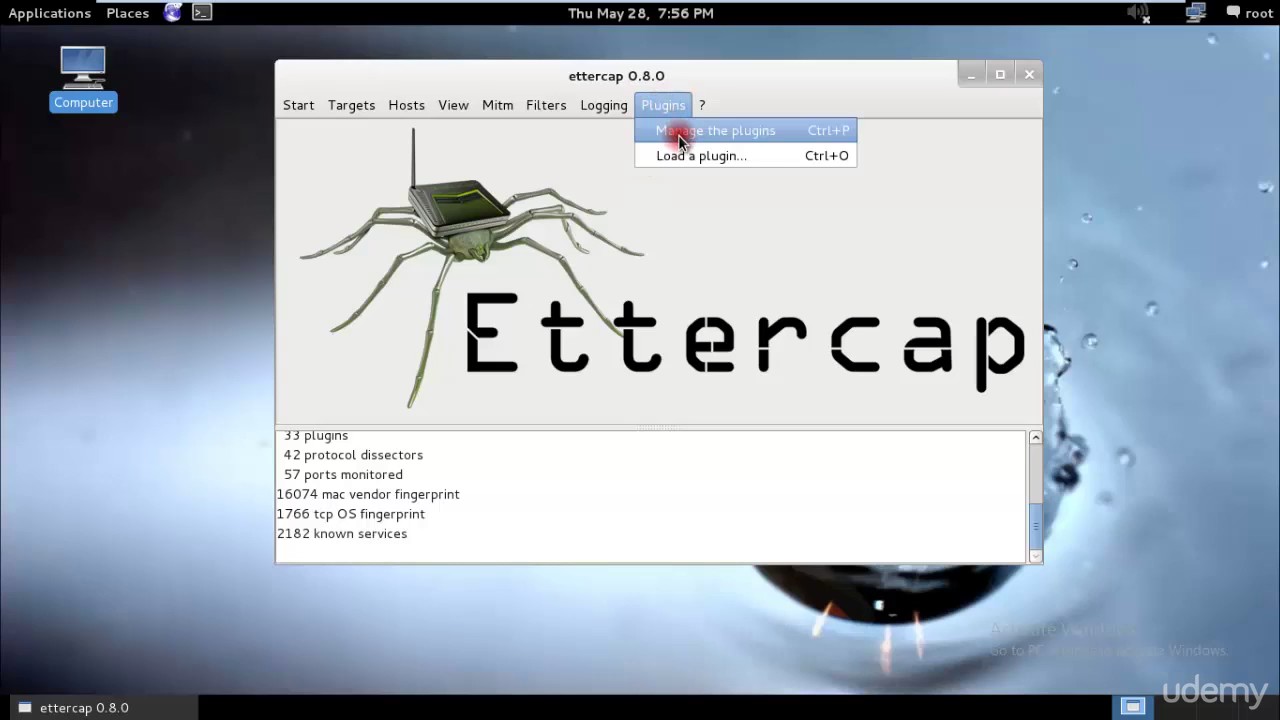This screenshot has height=720, width=1280.
Task: Open the View menu
Action: click(453, 105)
